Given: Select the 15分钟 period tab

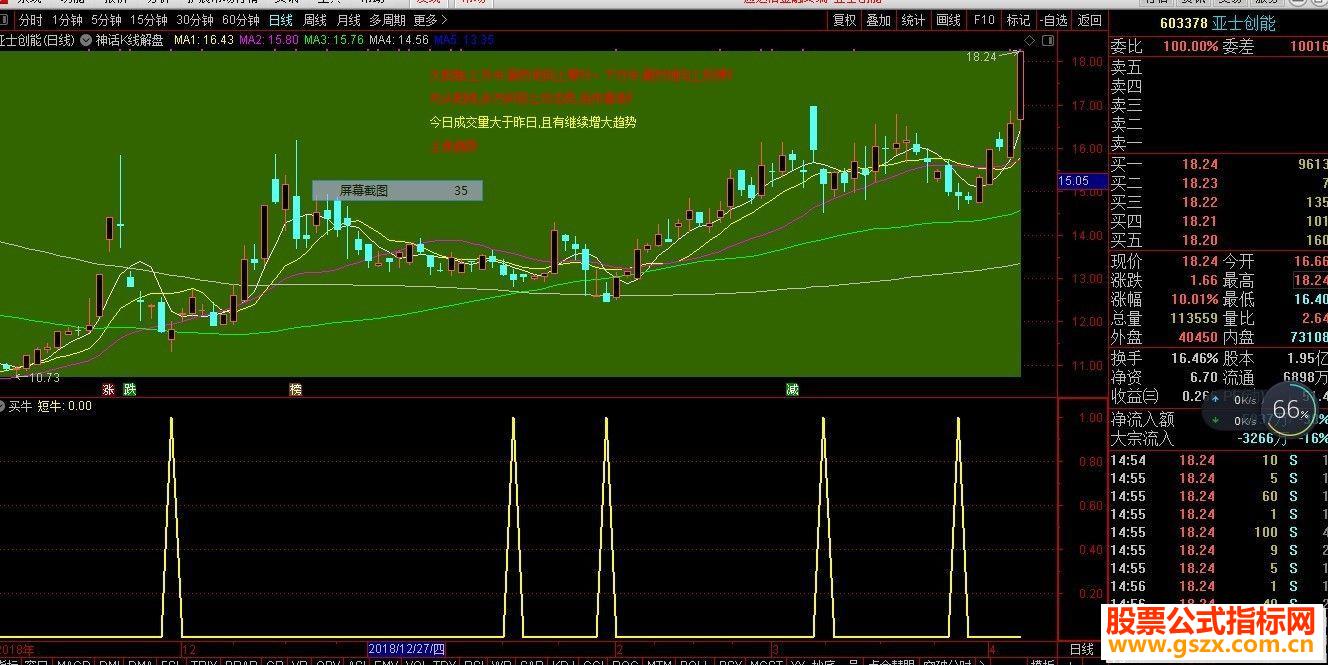Looking at the screenshot, I should (149, 20).
